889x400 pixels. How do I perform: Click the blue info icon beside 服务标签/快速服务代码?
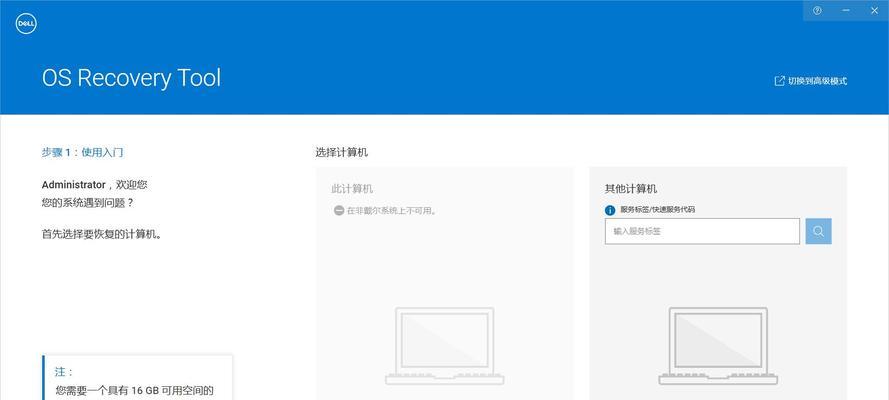click(x=610, y=210)
